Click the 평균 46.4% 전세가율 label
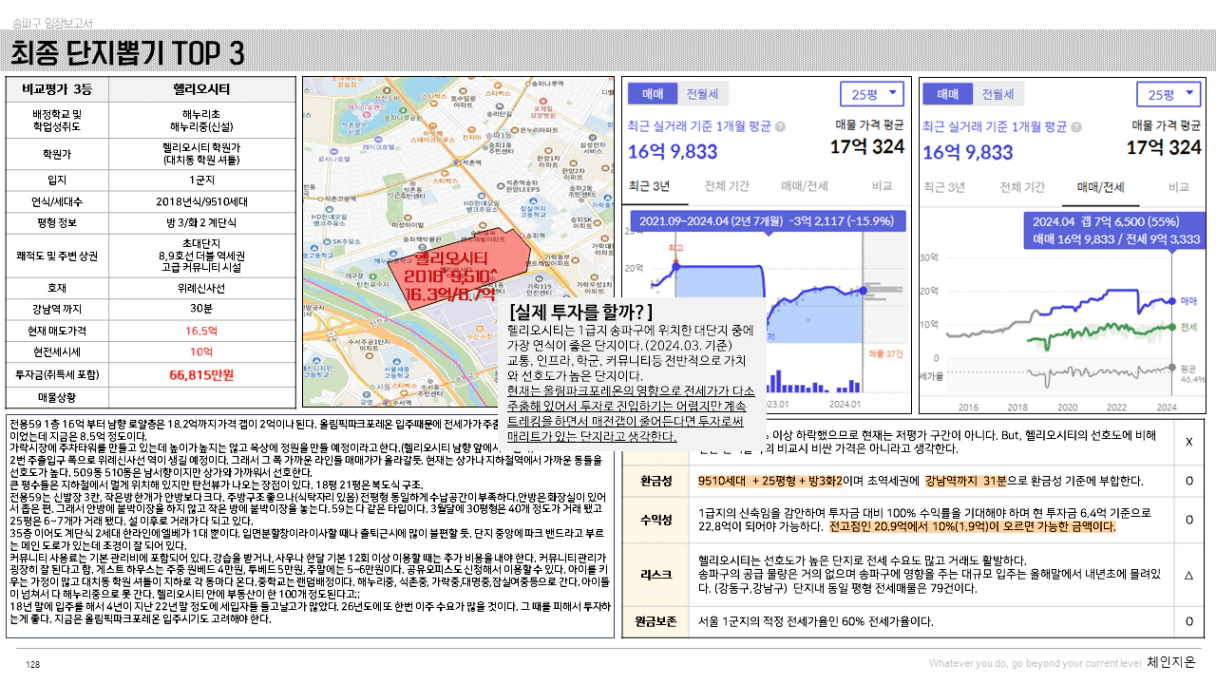The height and width of the screenshot is (684, 1216). [x=1191, y=374]
